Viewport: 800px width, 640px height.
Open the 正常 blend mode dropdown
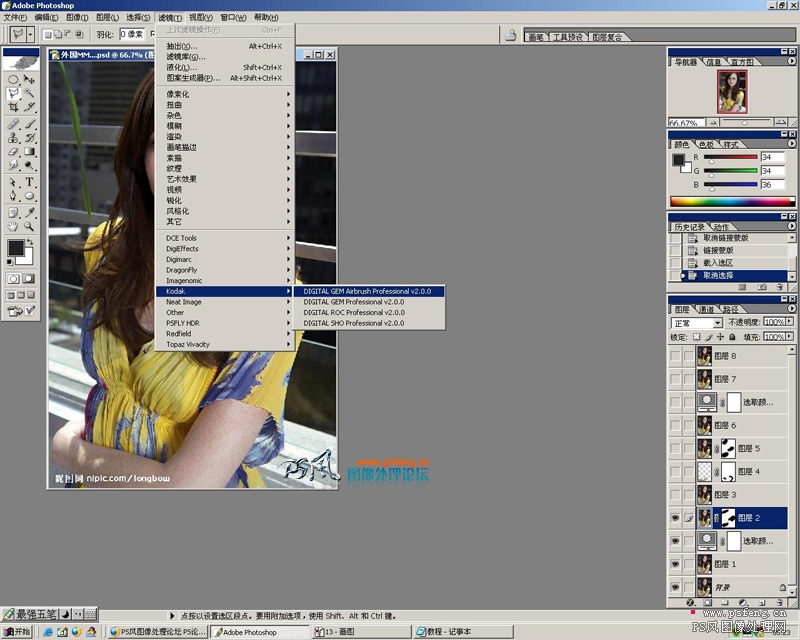pos(696,323)
